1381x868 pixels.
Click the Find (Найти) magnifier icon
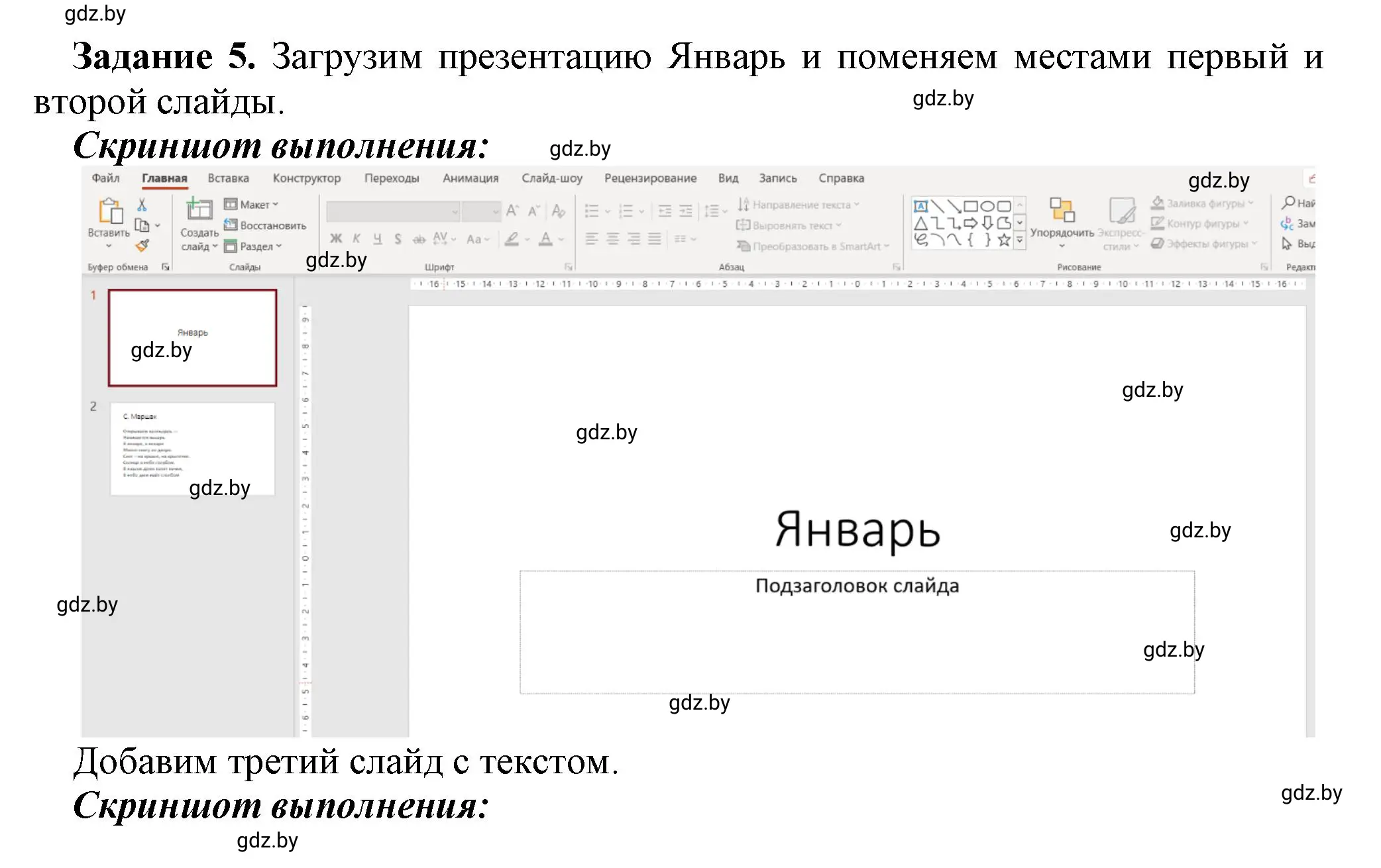tap(1288, 202)
